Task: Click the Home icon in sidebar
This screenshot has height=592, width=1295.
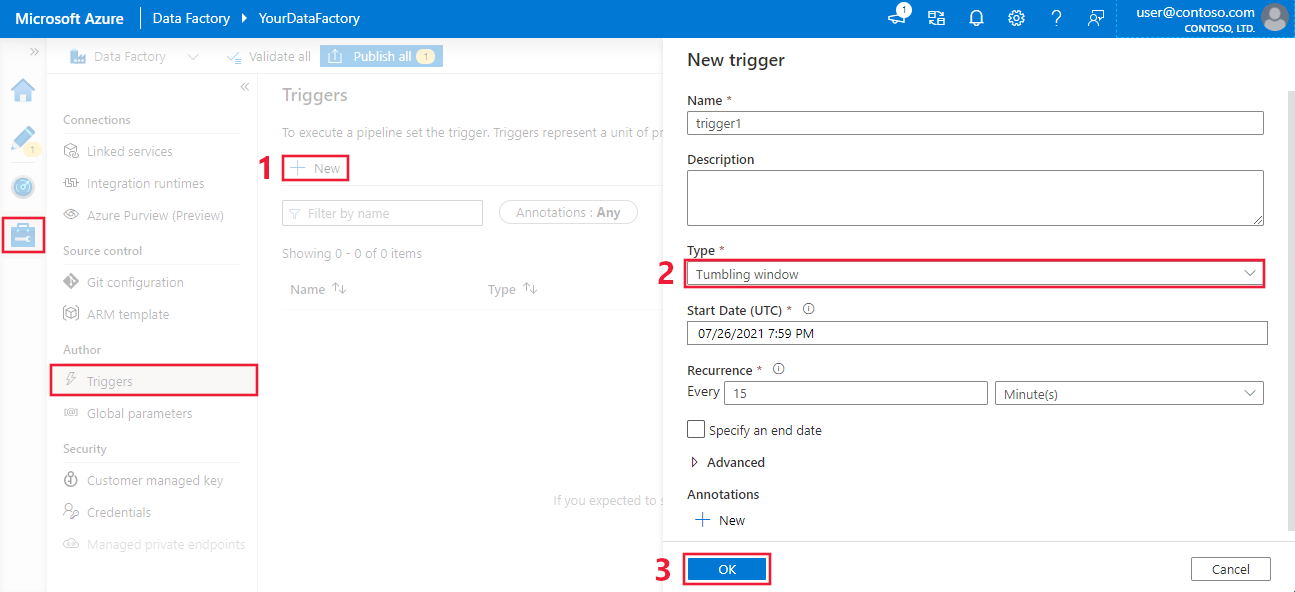Action: (x=23, y=90)
